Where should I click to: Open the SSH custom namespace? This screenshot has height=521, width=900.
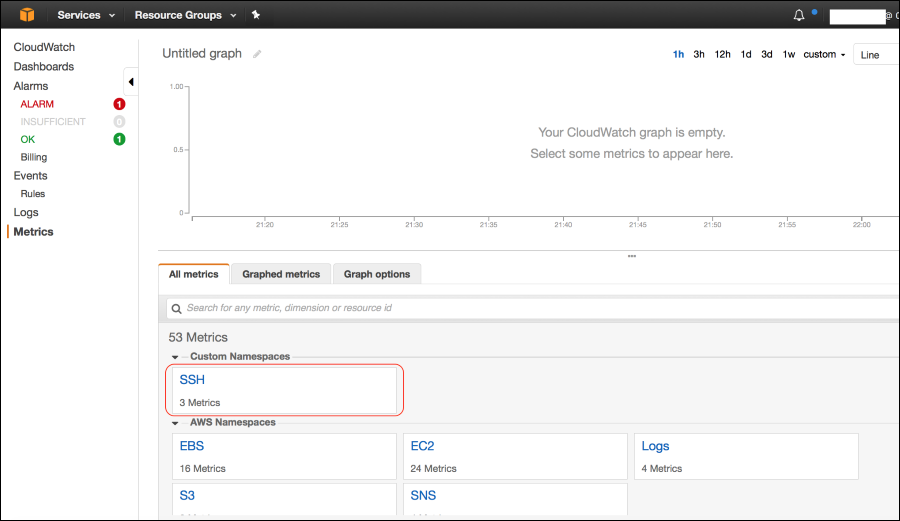[x=284, y=390]
